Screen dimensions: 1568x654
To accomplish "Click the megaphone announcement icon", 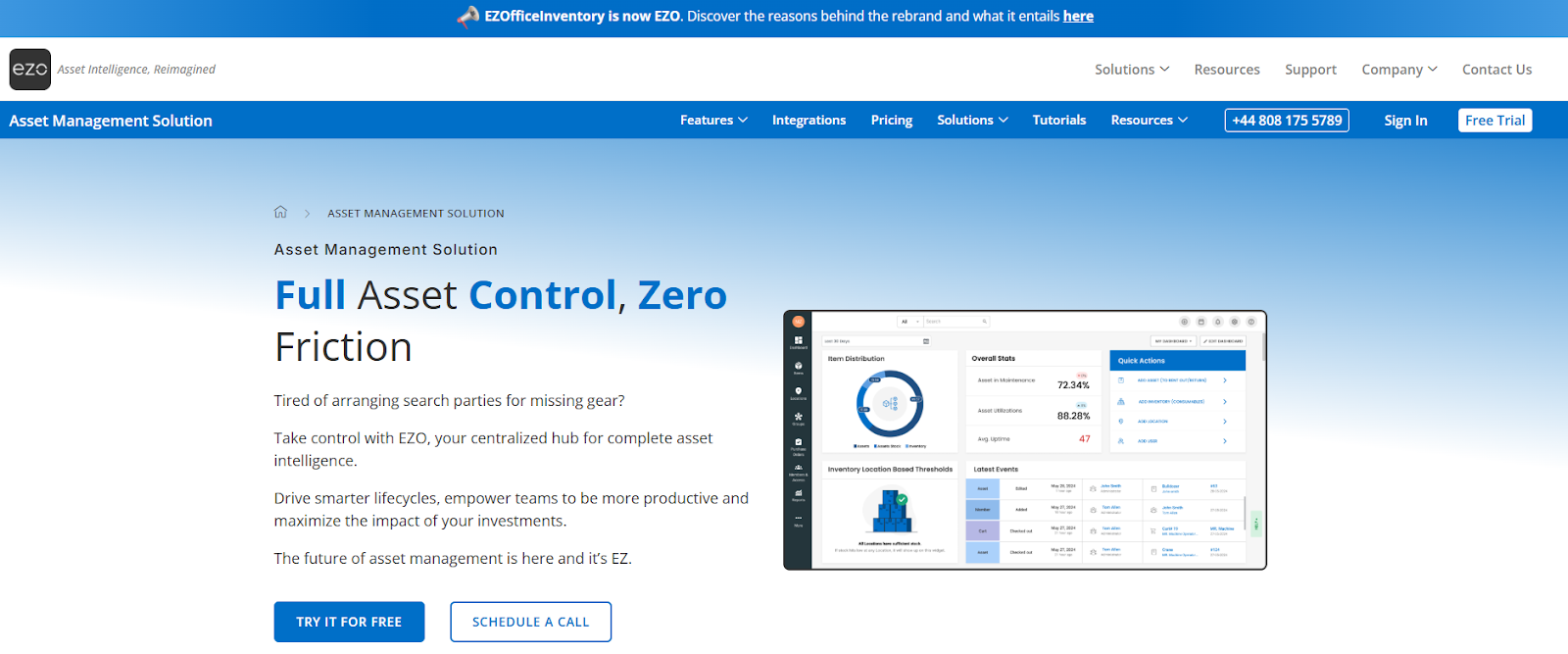I will 468,17.
